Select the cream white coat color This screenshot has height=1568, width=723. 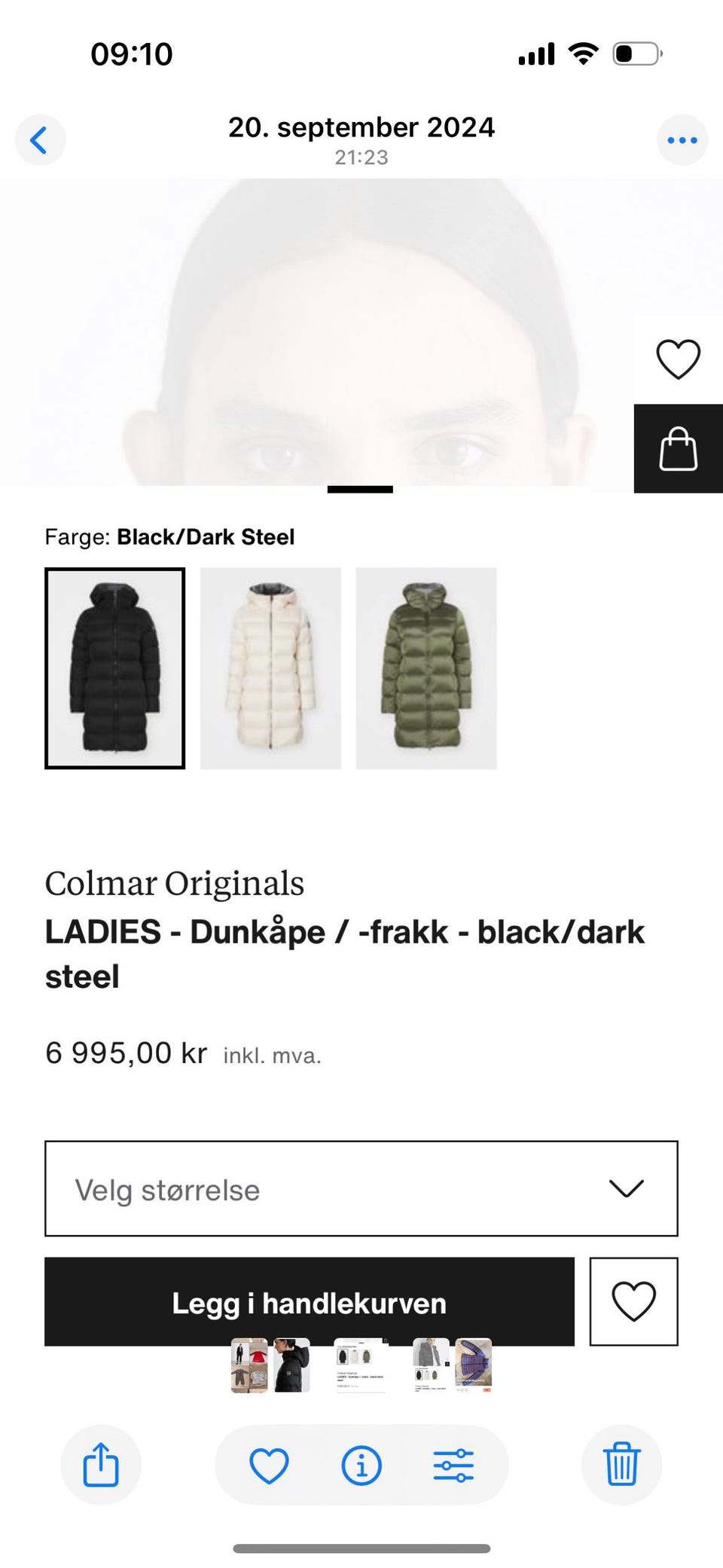click(x=270, y=668)
